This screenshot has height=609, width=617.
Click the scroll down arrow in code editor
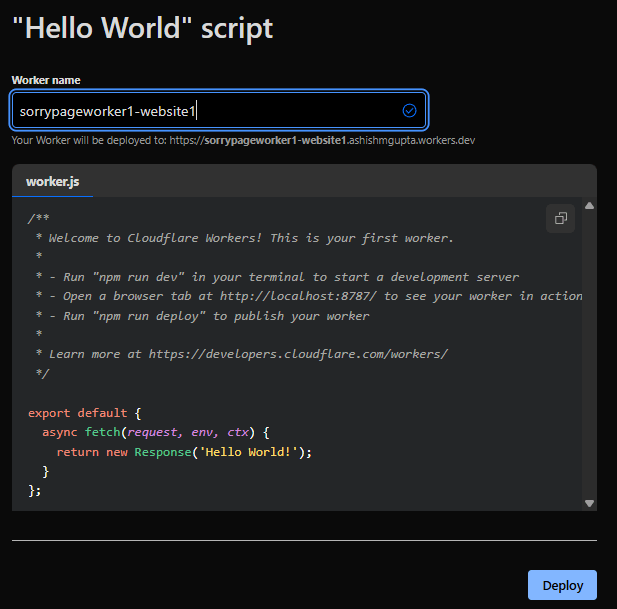pyautogui.click(x=589, y=503)
